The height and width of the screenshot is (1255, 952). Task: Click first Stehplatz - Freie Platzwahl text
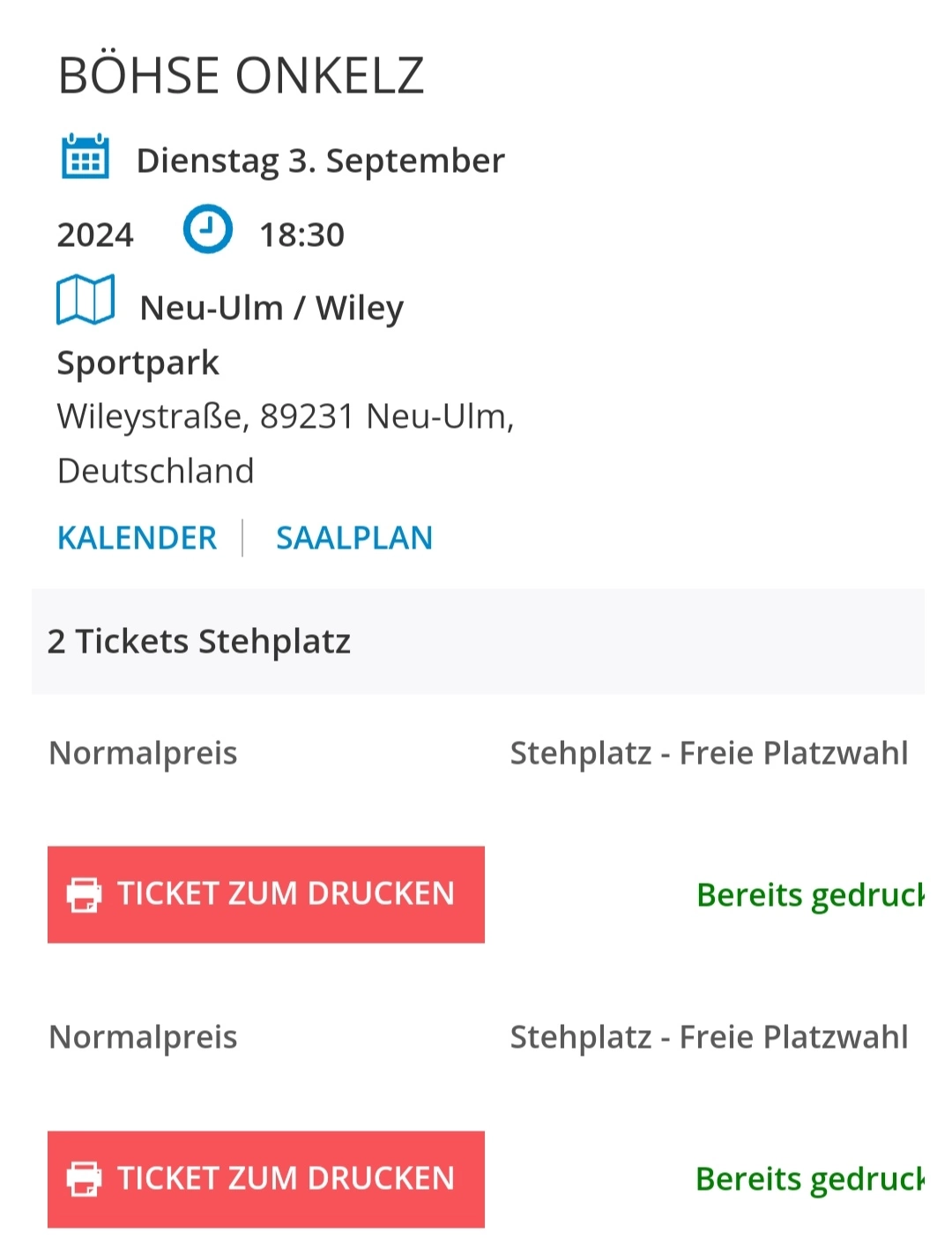pos(709,754)
